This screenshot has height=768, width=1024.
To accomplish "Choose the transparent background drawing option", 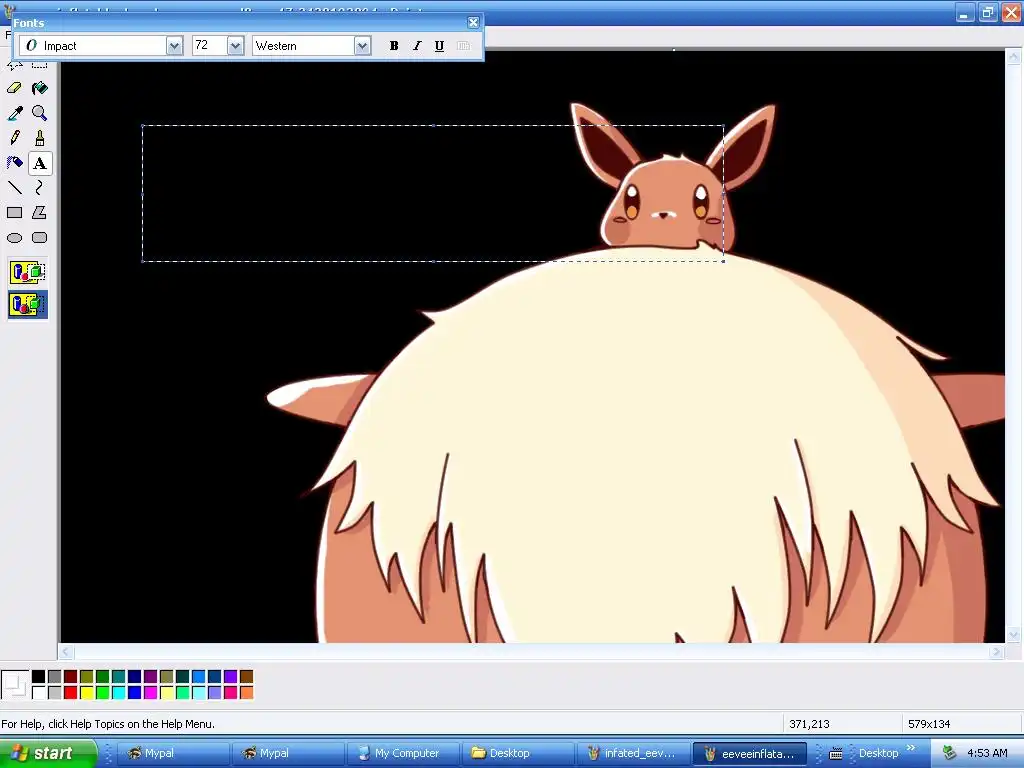I will pyautogui.click(x=27, y=305).
